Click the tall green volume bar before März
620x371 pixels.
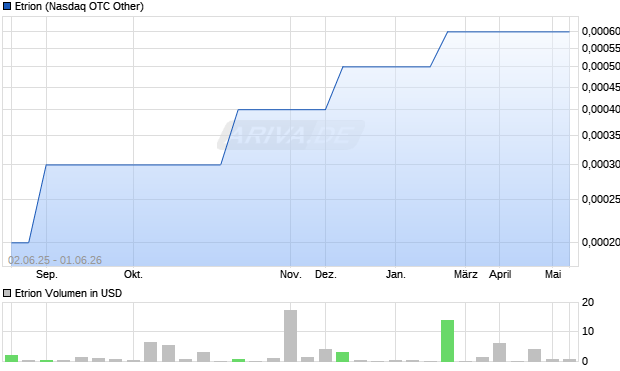pos(448,341)
